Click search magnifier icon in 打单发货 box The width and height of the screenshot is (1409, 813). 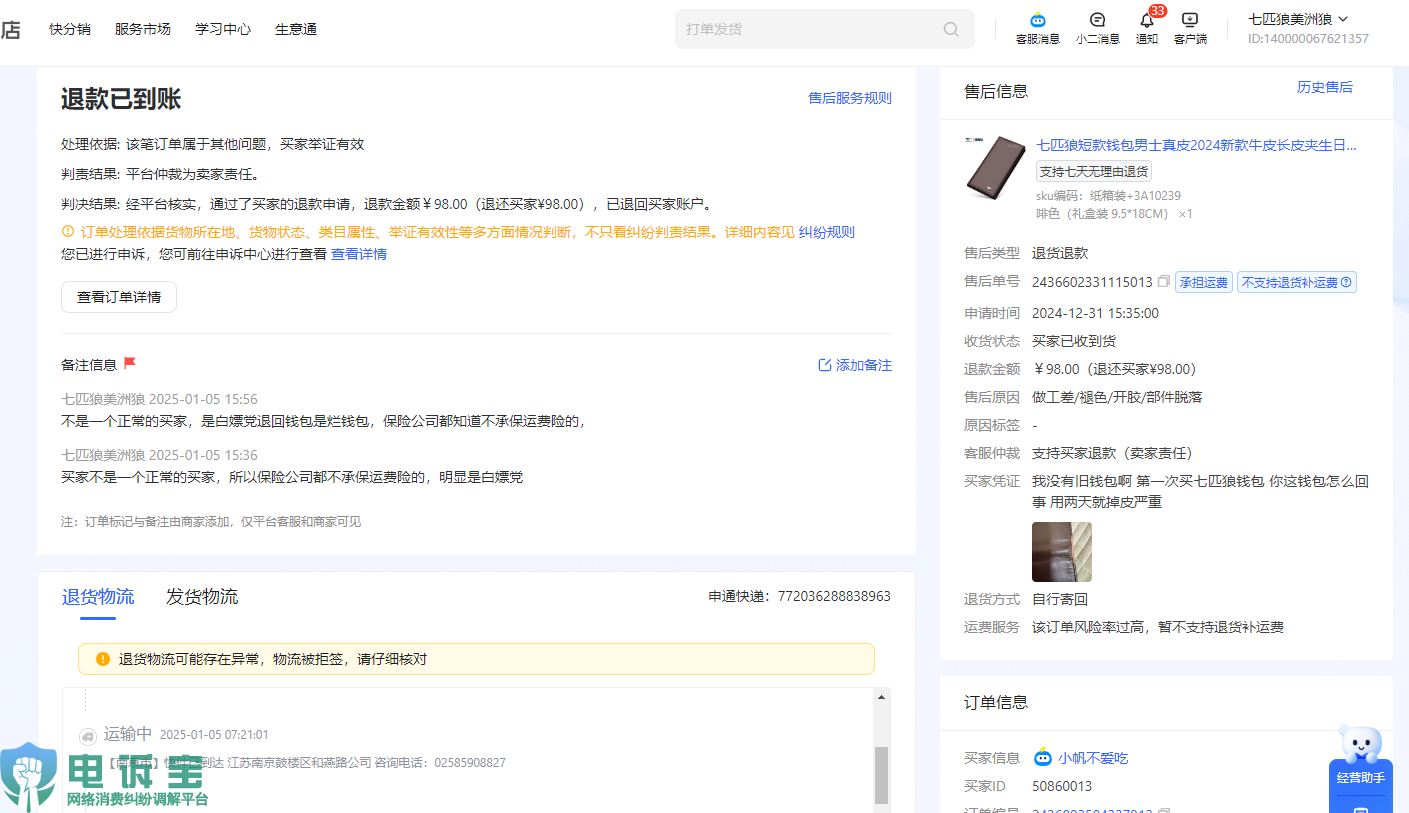point(951,29)
